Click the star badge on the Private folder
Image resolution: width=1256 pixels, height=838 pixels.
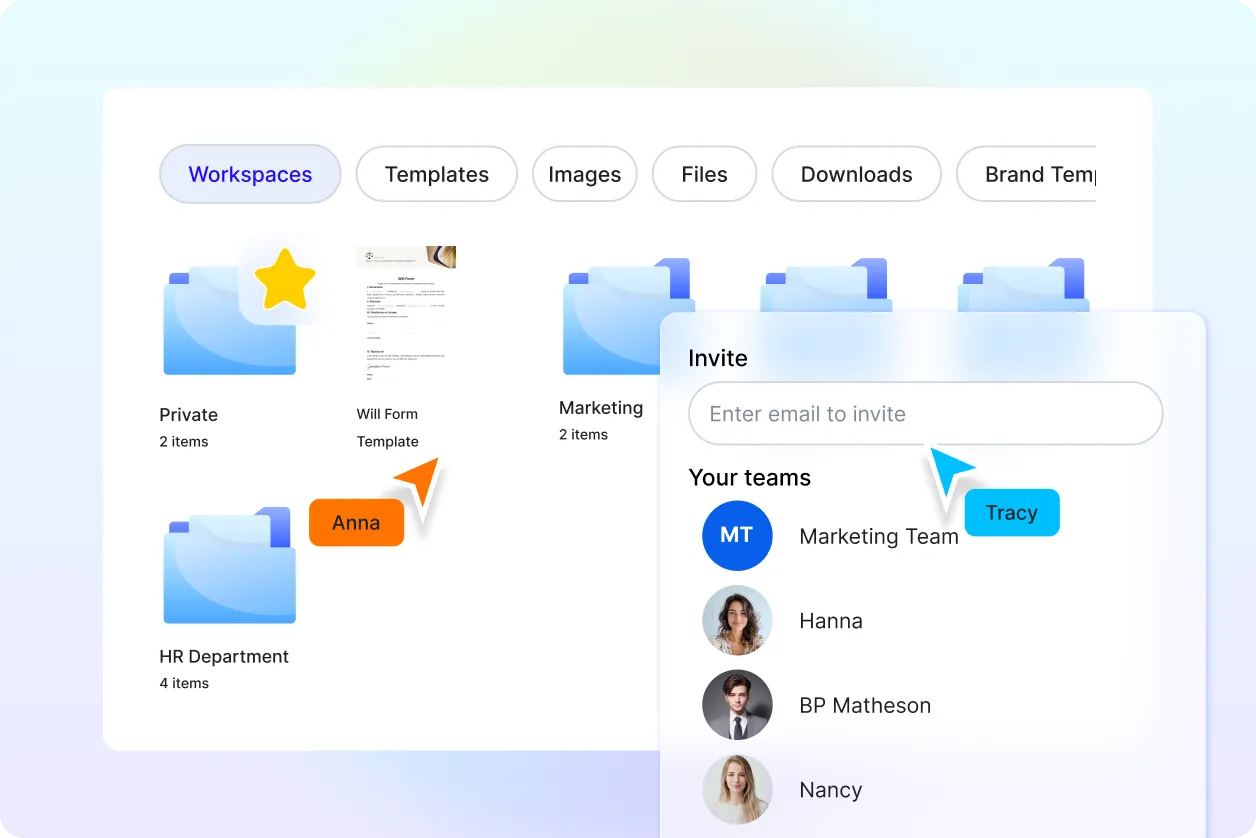pyautogui.click(x=286, y=280)
